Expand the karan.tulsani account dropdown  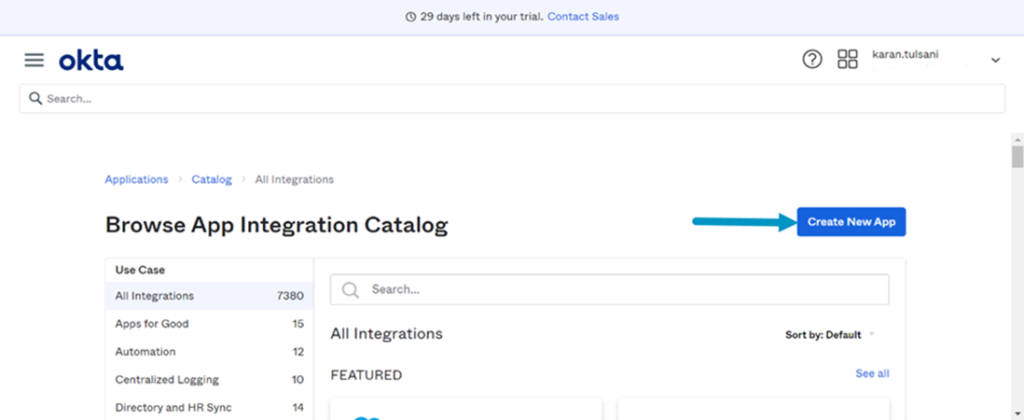coord(995,60)
